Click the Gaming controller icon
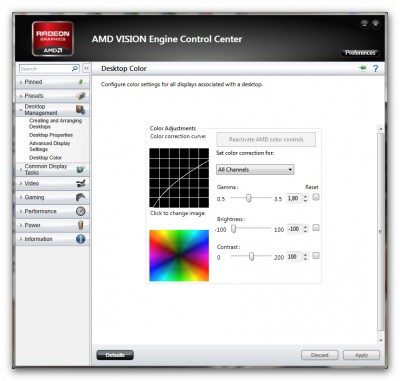Screen dimensions: 400x381 point(81,197)
